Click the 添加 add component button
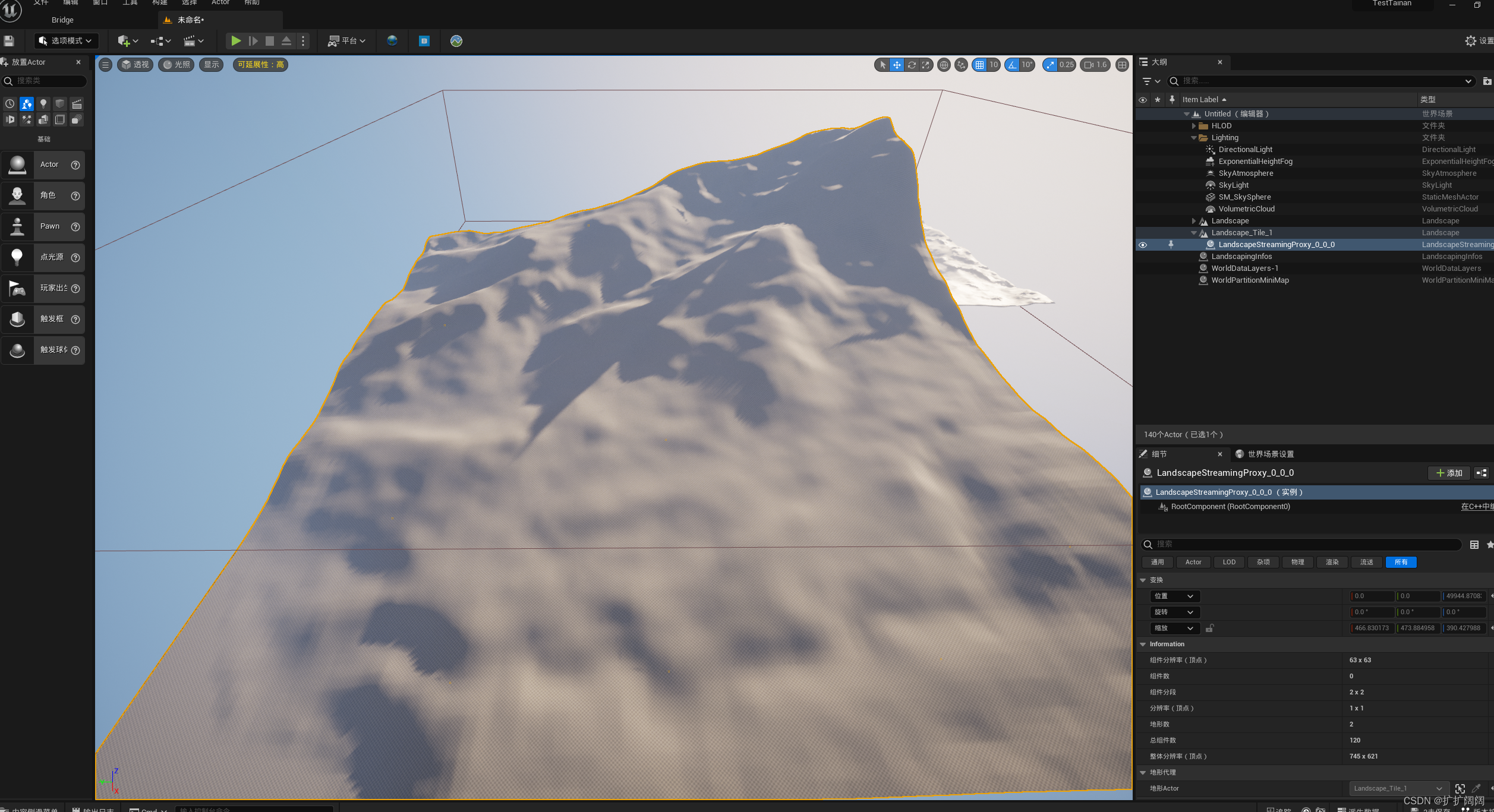1494x812 pixels. tap(1449, 473)
